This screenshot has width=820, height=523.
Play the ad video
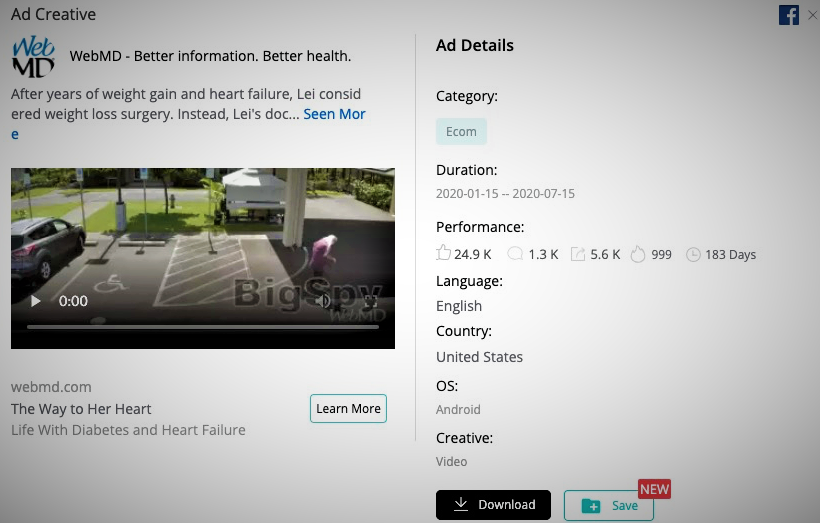pos(36,301)
